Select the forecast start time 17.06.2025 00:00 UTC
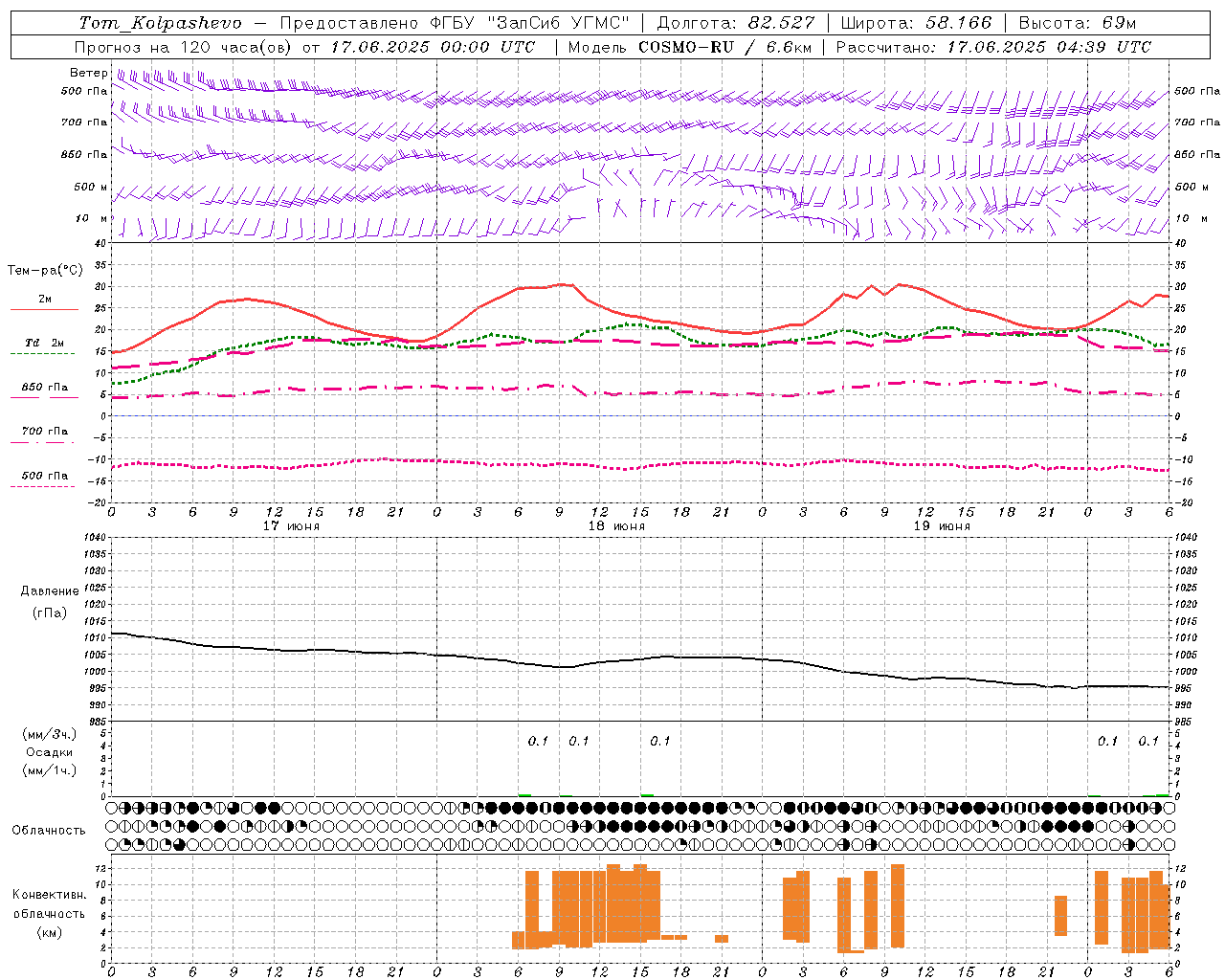The width and height of the screenshot is (1225, 980). (433, 47)
